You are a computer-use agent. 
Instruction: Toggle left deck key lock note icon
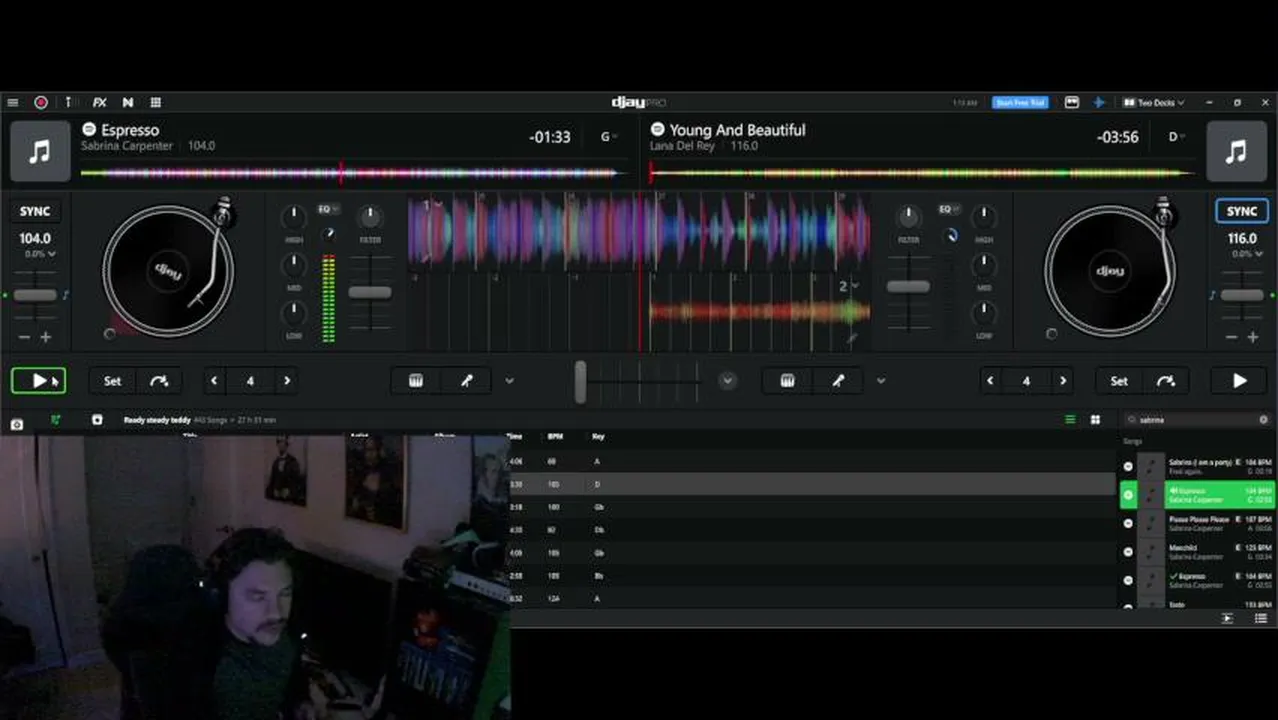point(66,295)
